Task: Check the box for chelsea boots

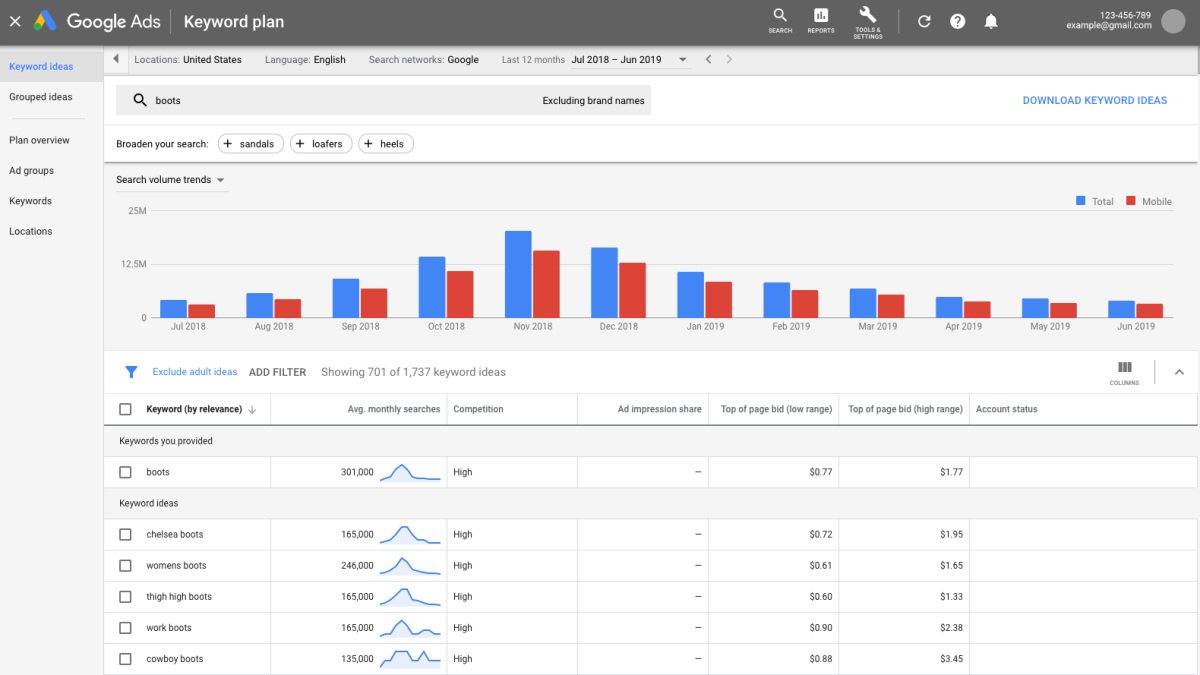Action: click(x=125, y=534)
